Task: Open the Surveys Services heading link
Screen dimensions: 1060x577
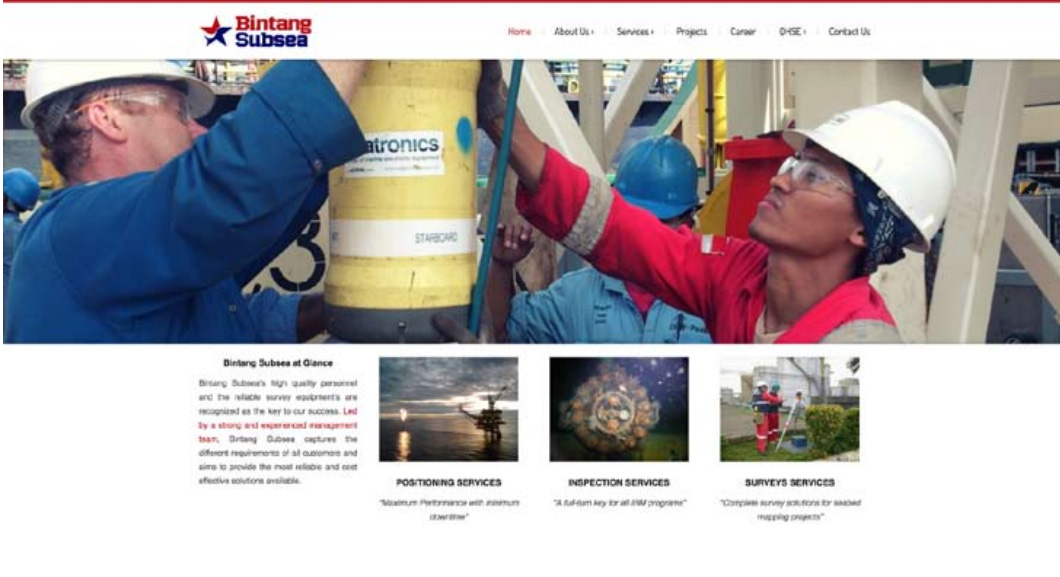Action: tap(790, 482)
